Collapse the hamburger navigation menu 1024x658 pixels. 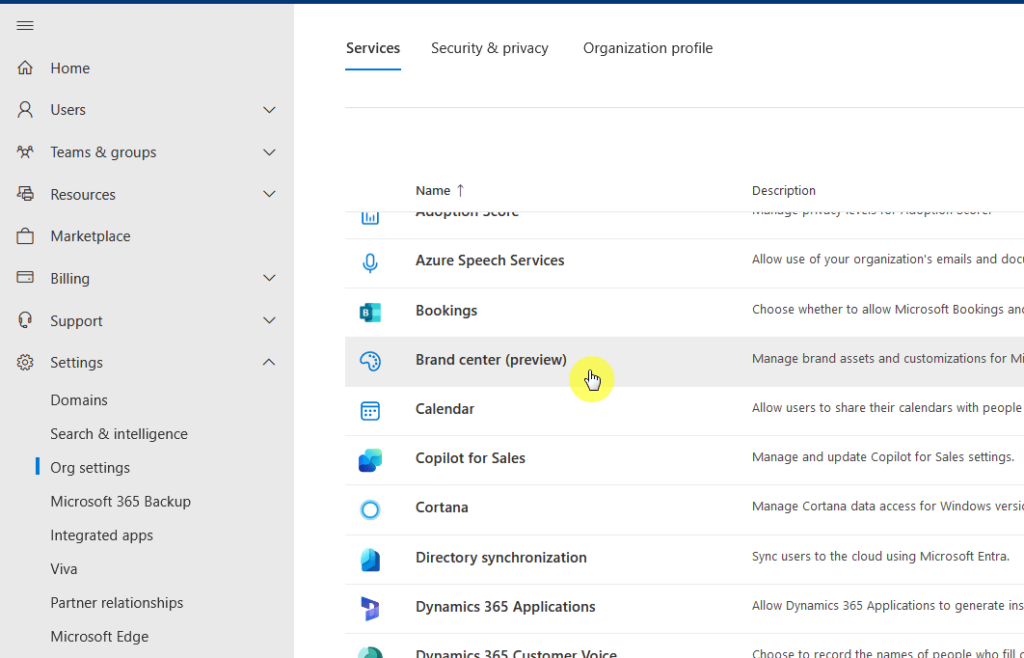click(x=25, y=25)
